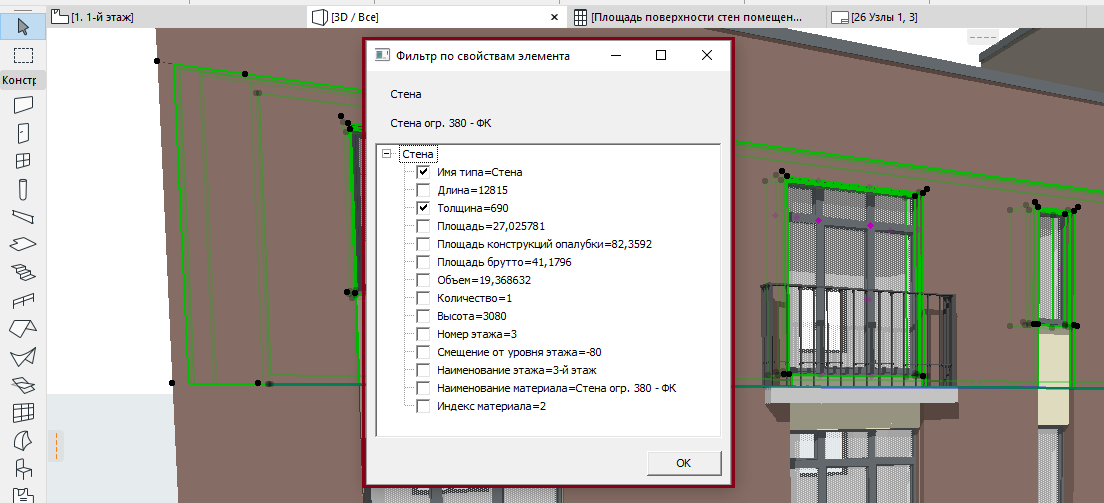Uncheck the Имя типа=Стена checkbox

point(423,172)
